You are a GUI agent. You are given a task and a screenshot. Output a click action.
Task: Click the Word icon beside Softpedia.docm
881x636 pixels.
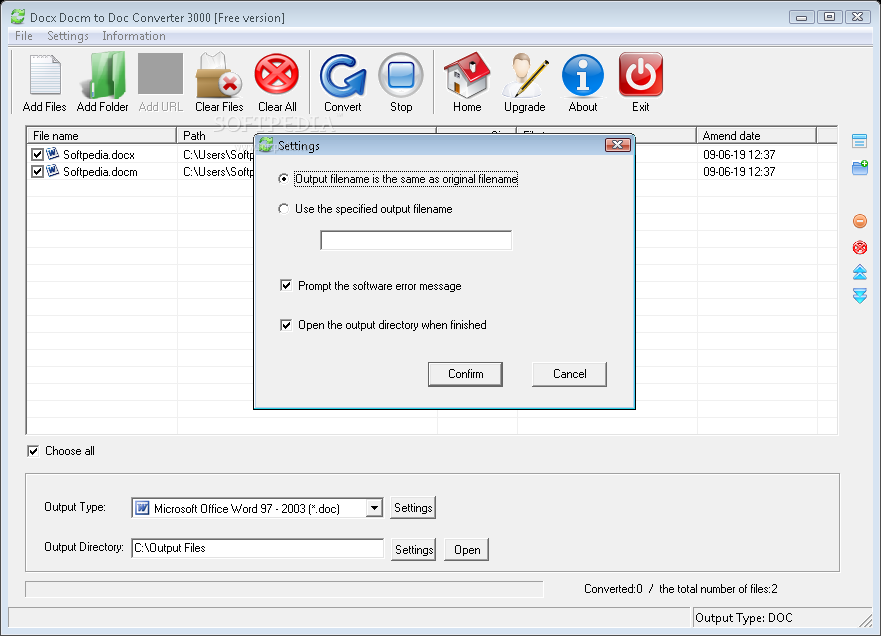(53, 171)
